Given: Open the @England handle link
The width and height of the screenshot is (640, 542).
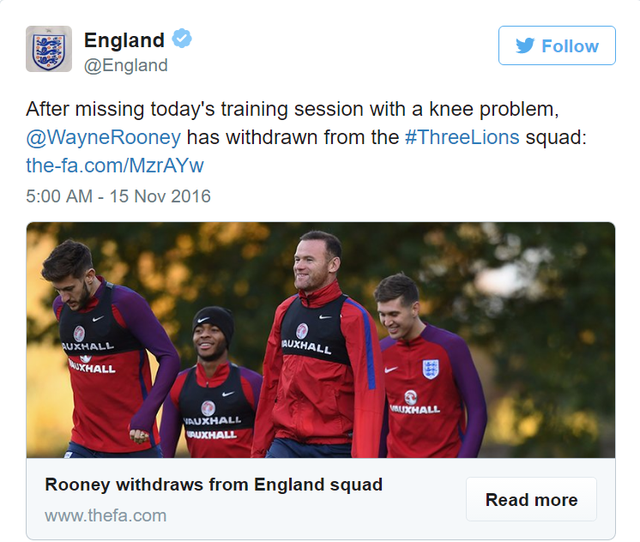Looking at the screenshot, I should point(126,65).
